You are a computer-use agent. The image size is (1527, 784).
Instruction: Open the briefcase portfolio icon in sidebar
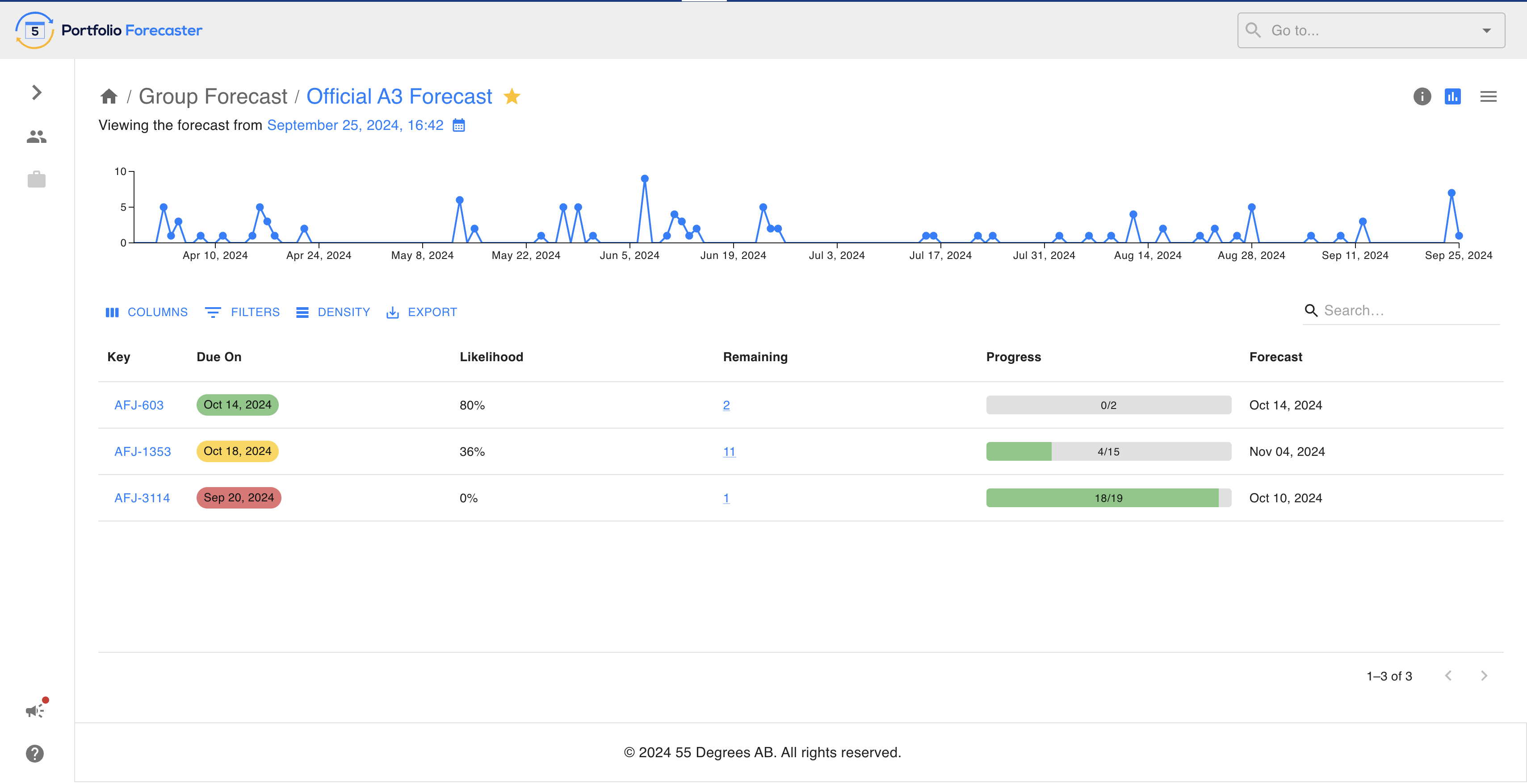coord(36,179)
